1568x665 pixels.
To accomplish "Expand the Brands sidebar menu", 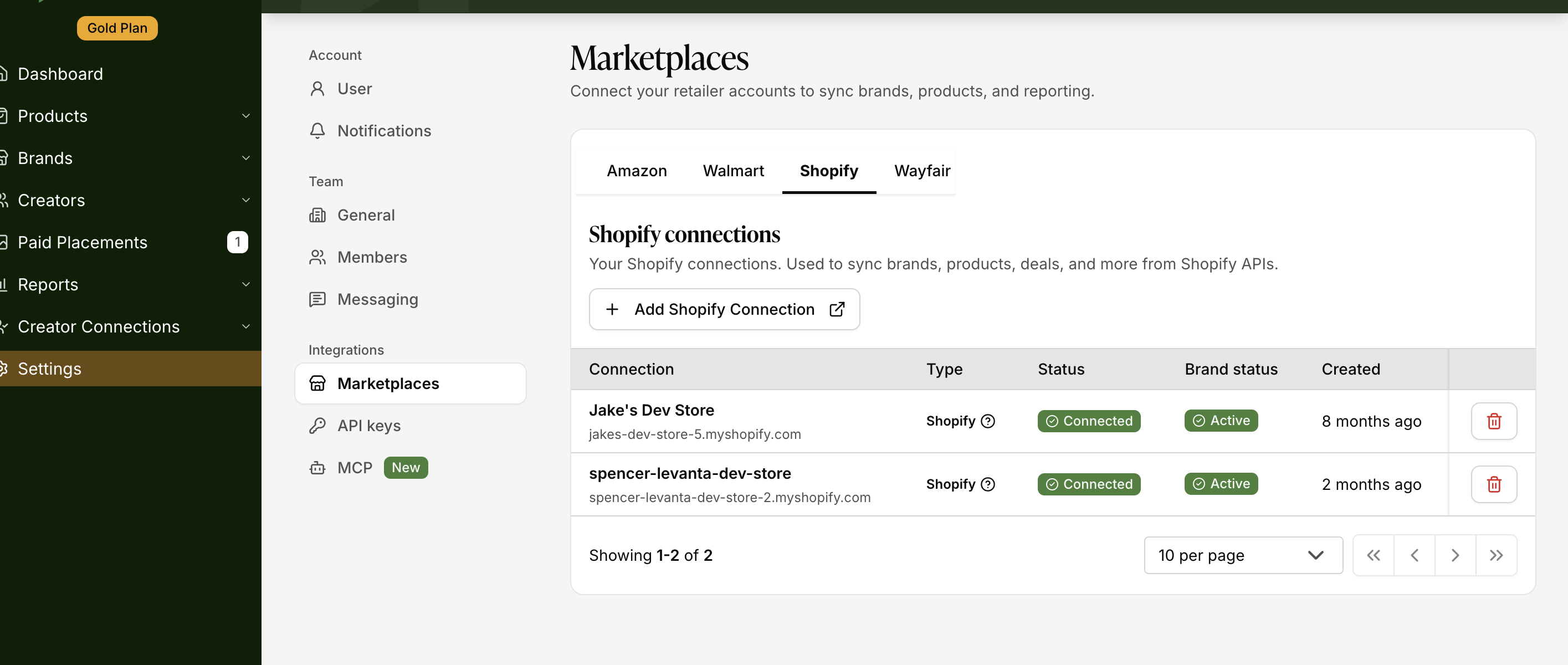I will tap(245, 158).
